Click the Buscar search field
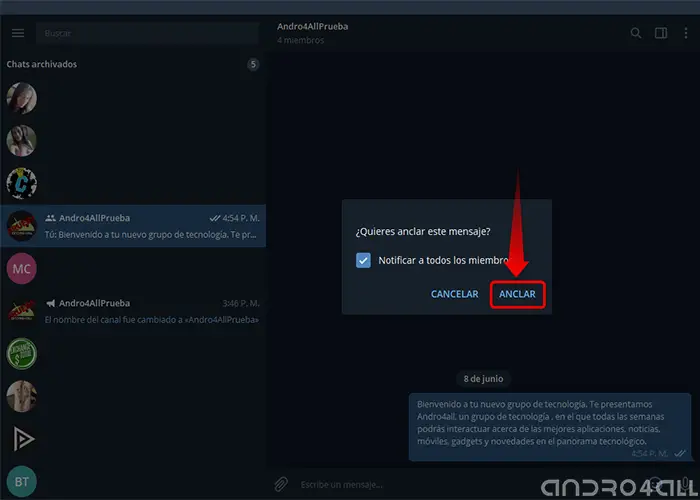Screen dimensions: 700x500 [147, 33]
